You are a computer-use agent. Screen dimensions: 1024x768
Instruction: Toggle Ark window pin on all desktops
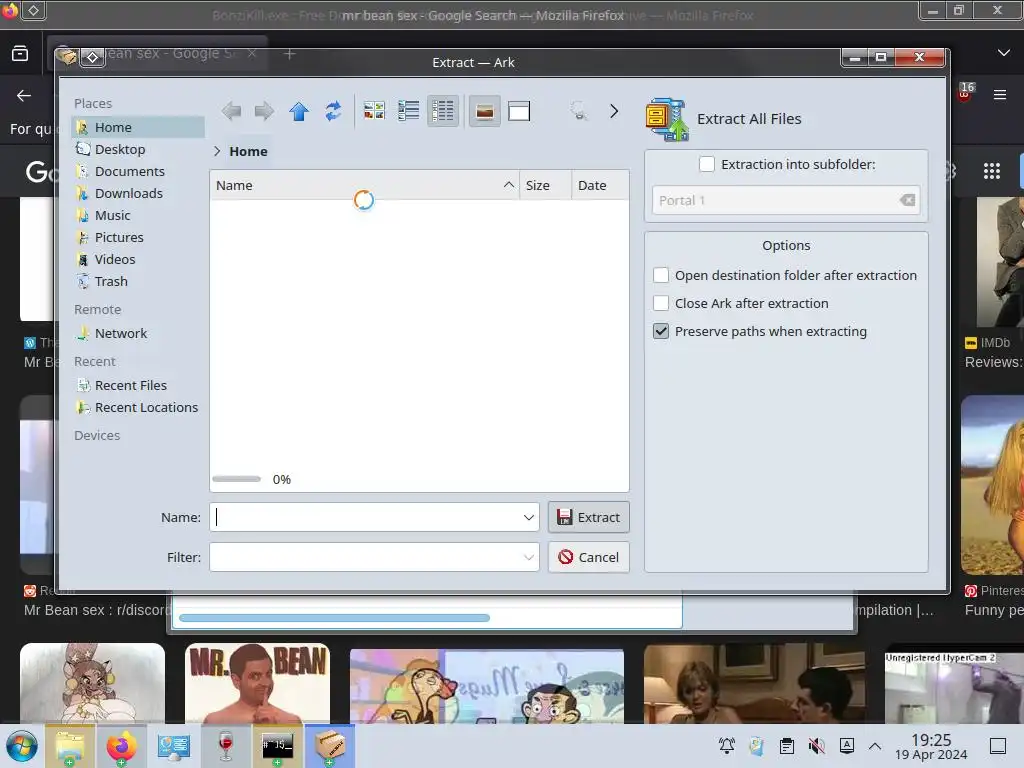pyautogui.click(x=92, y=57)
